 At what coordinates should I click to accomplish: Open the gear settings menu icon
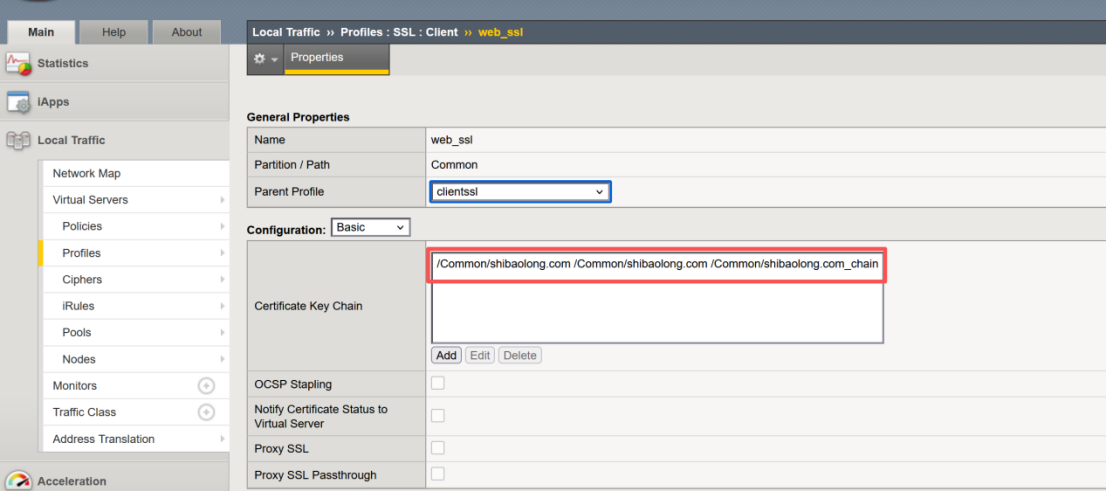click(265, 59)
